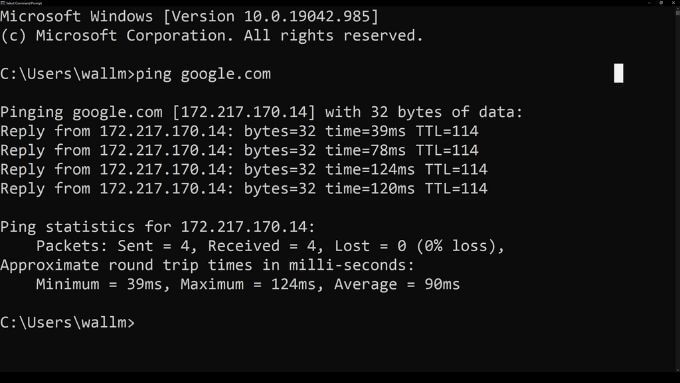The width and height of the screenshot is (680, 383).
Task: Click the final C:\Users\wallm prompt
Action: 68,322
